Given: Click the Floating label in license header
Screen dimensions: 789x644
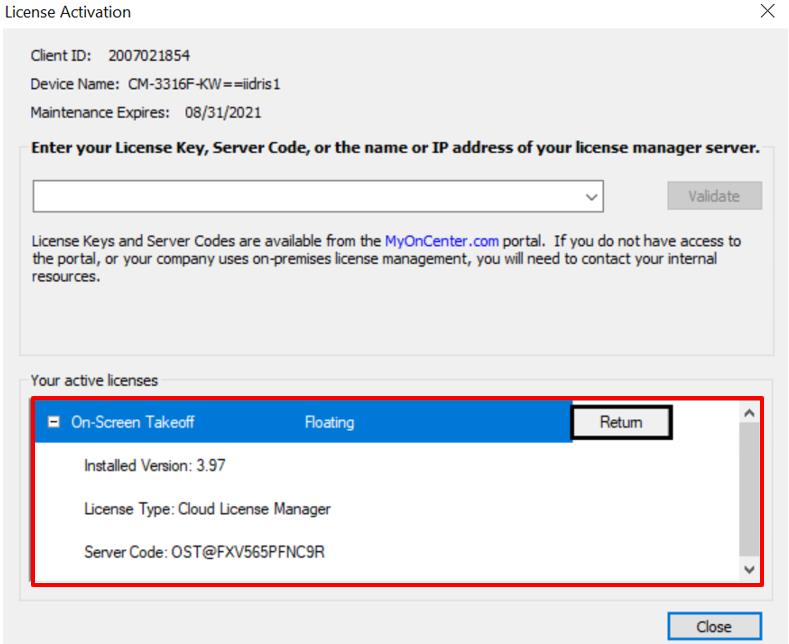Looking at the screenshot, I should coord(329,423).
